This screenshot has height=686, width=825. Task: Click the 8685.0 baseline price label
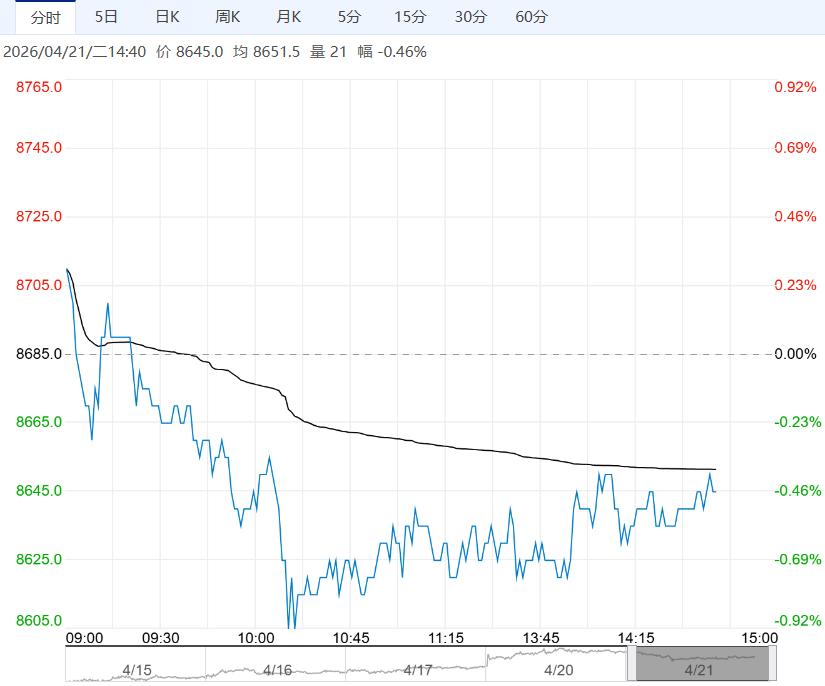pos(39,354)
